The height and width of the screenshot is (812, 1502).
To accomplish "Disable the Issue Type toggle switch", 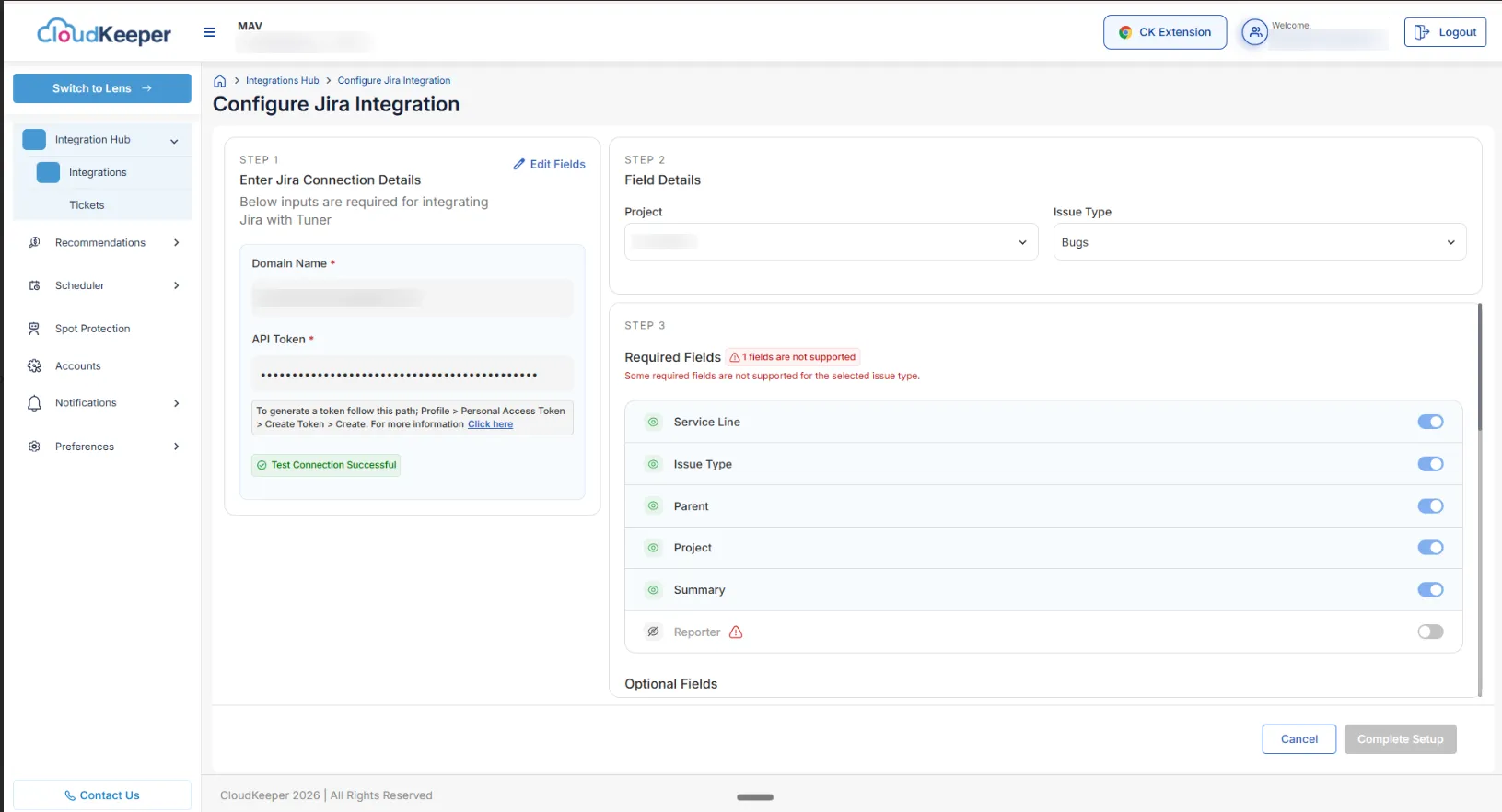I will (x=1430, y=464).
